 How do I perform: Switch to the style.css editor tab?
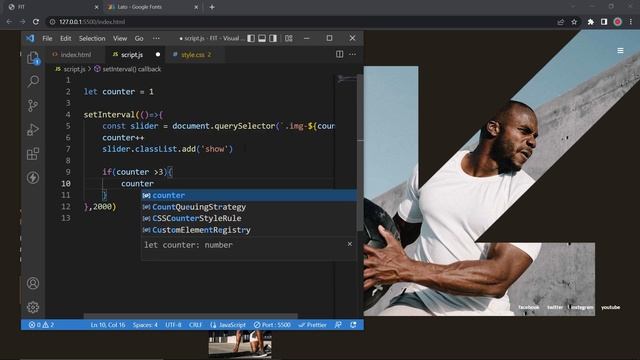tap(196, 55)
